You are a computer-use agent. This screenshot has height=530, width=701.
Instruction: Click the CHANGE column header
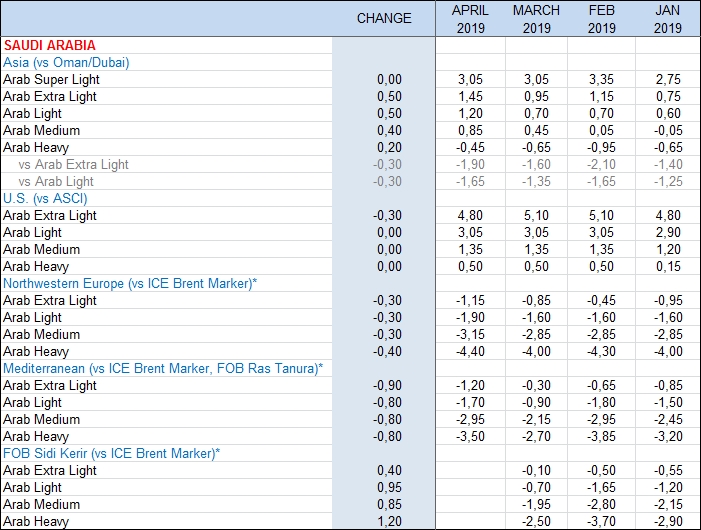[x=384, y=19]
